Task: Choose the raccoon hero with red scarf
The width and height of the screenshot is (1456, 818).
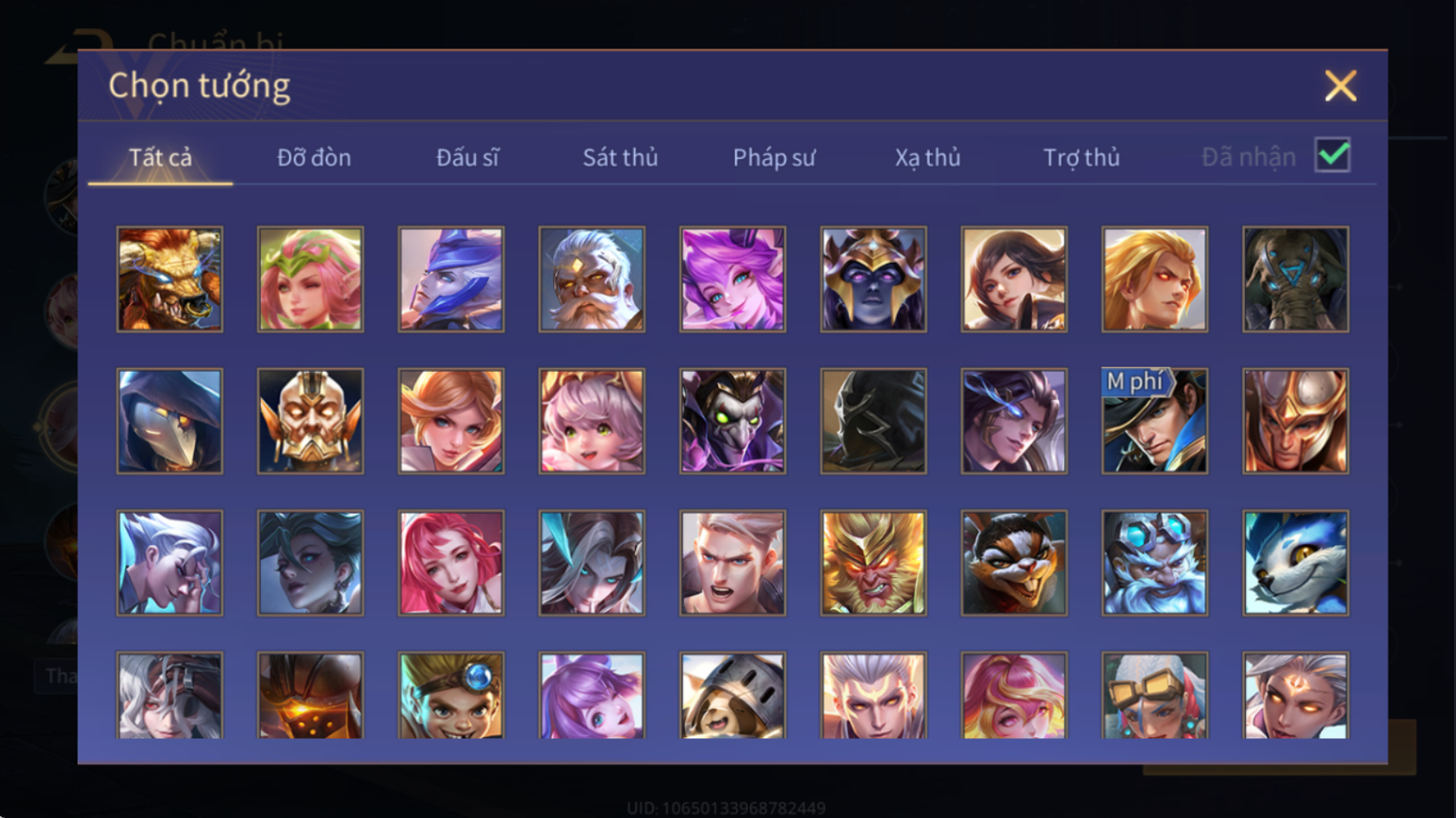Action: pyautogui.click(x=1014, y=563)
